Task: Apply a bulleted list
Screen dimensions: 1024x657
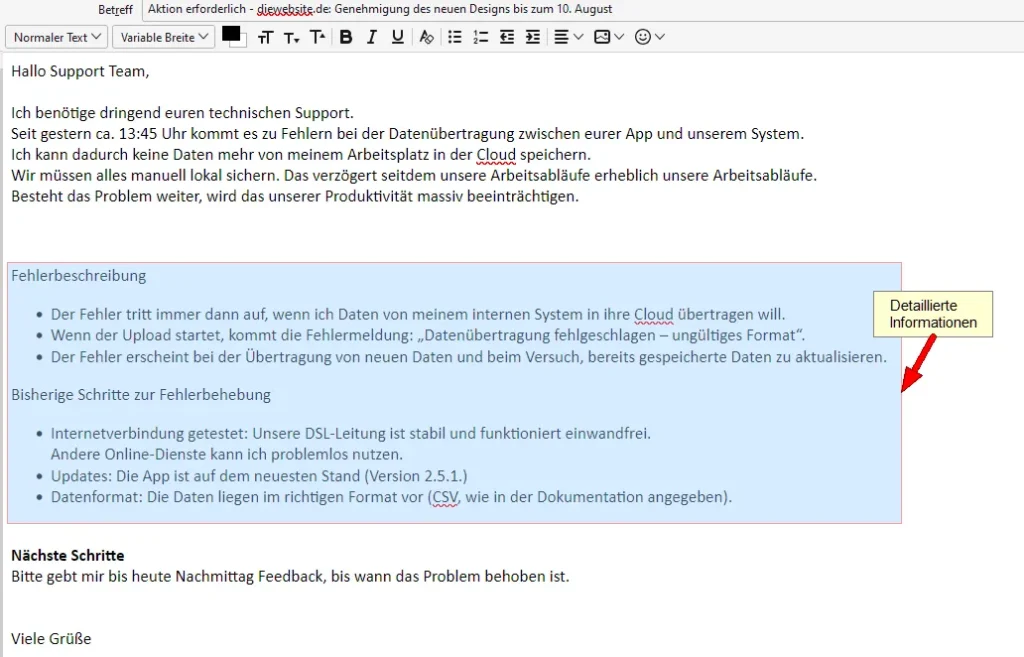Action: [x=454, y=37]
